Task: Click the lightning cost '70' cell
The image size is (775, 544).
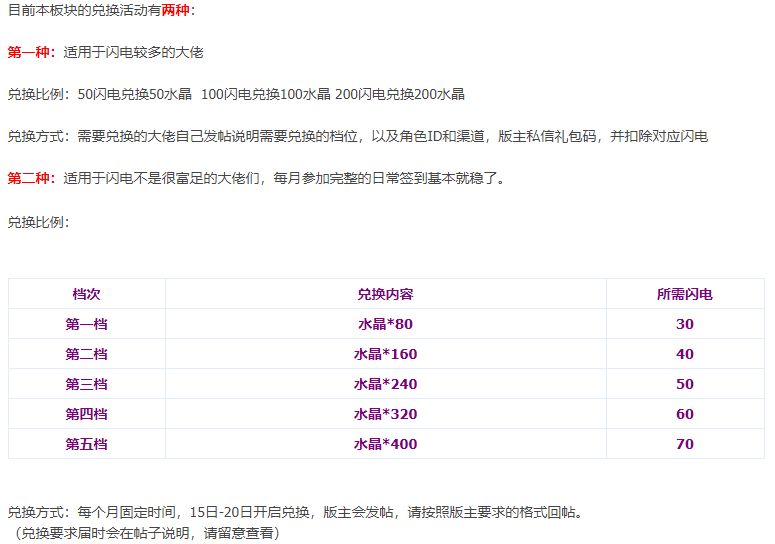Action: (685, 444)
